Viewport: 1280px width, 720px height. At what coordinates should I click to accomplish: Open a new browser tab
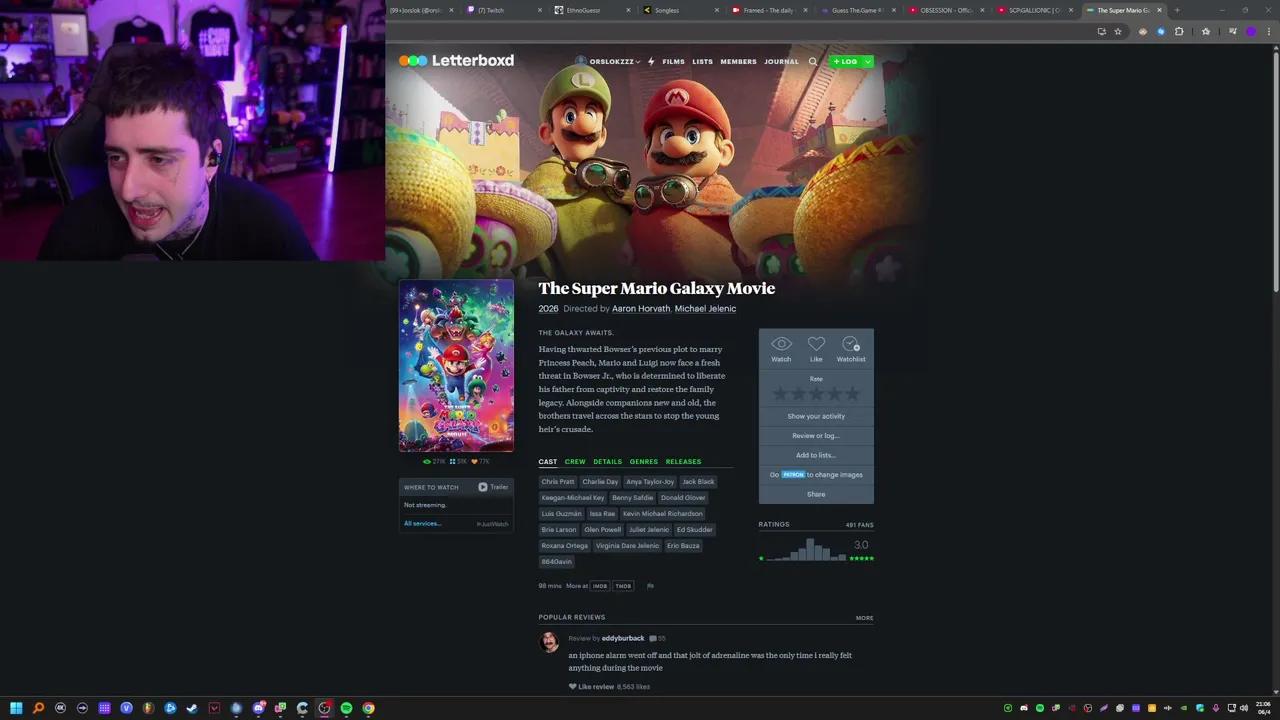(x=1177, y=10)
